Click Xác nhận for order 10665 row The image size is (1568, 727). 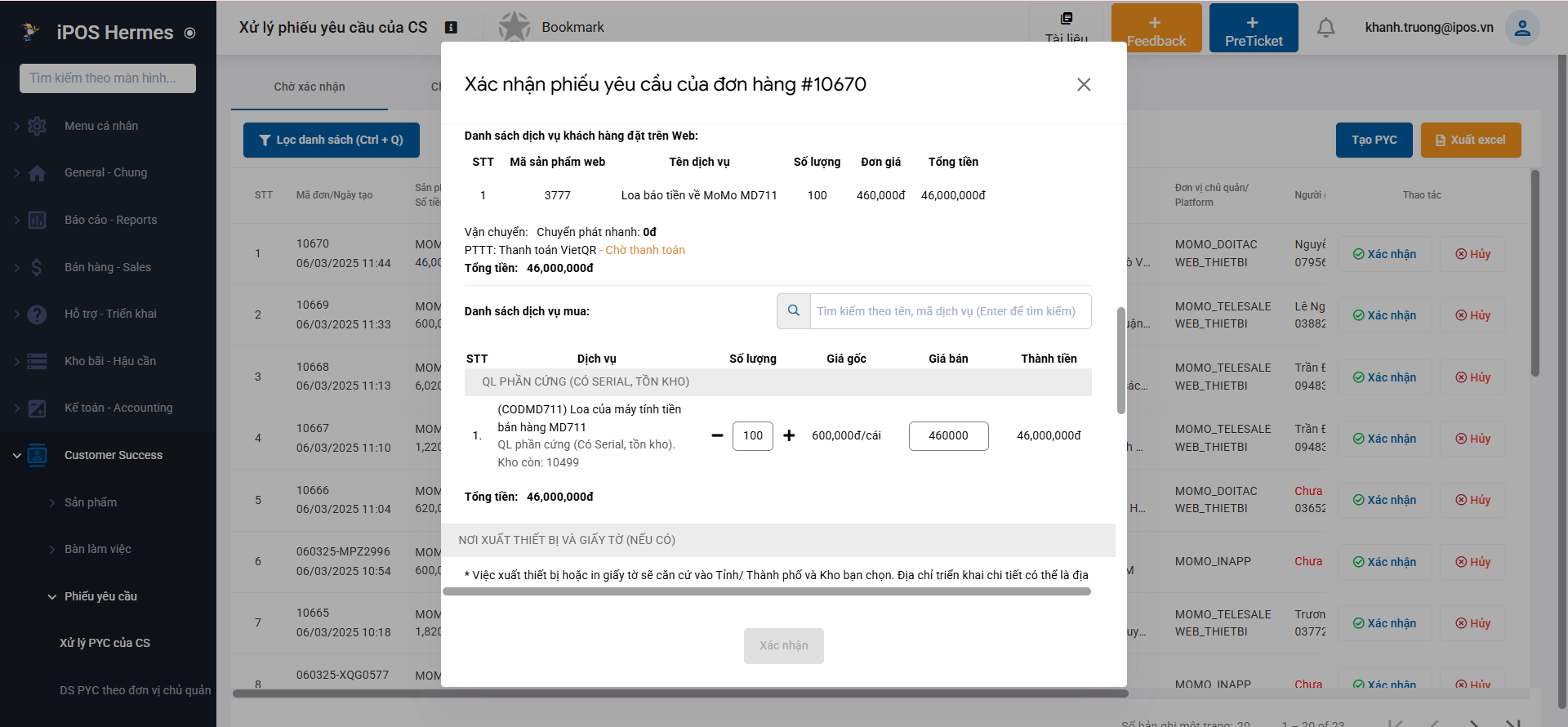(x=1384, y=623)
